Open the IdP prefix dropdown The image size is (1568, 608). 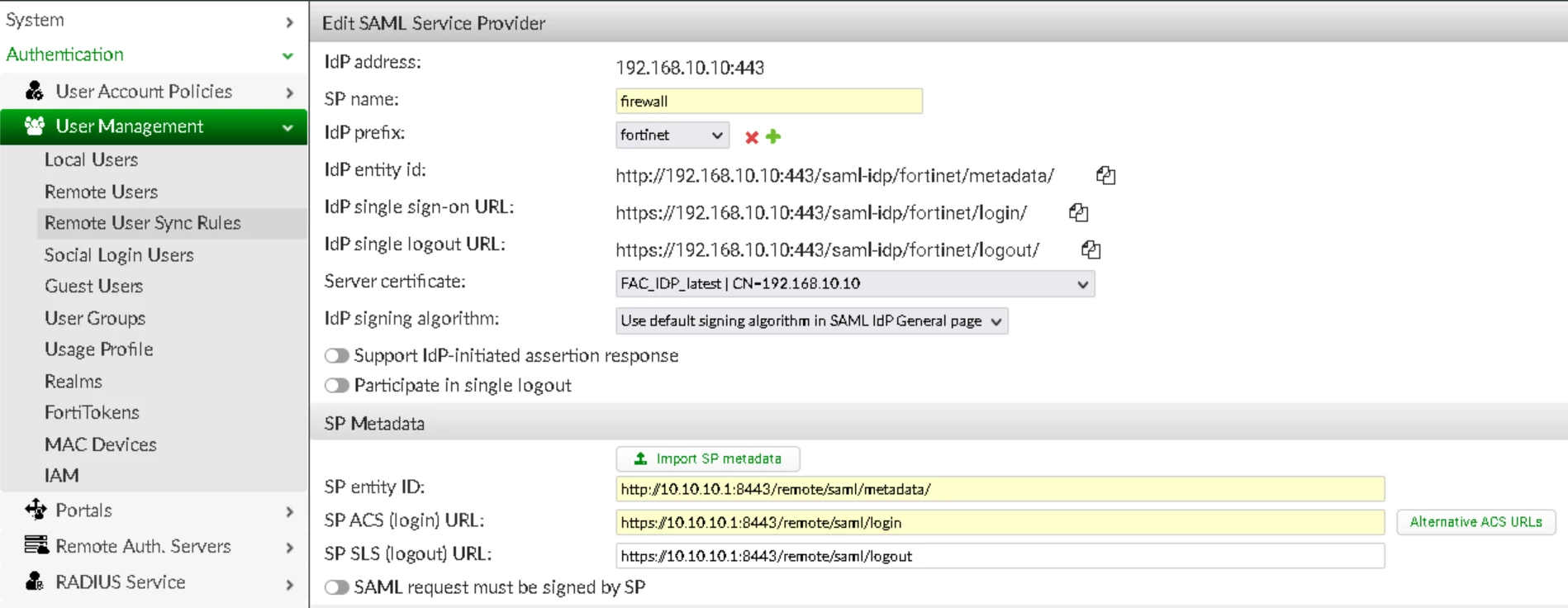(672, 135)
